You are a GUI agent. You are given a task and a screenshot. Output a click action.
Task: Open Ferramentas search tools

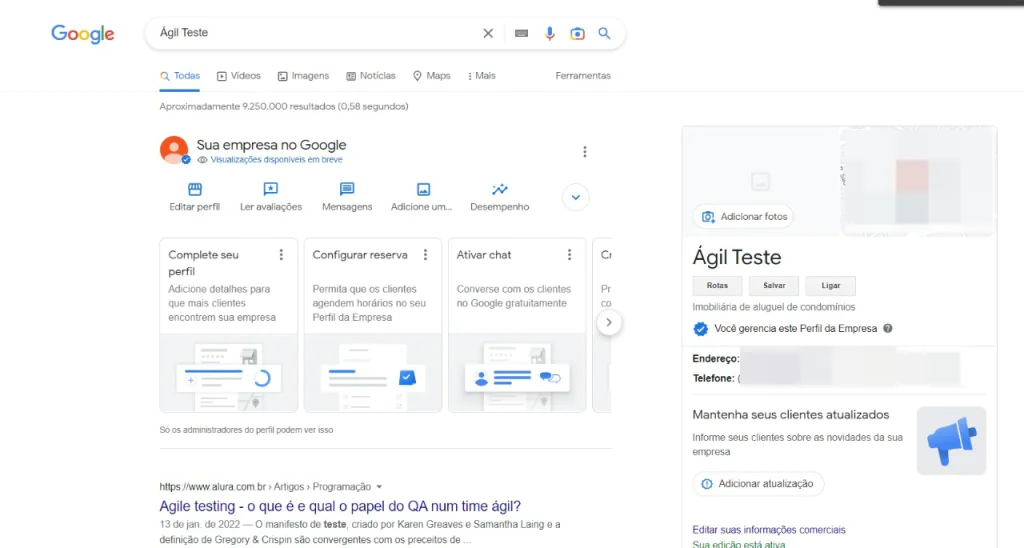[x=583, y=76]
